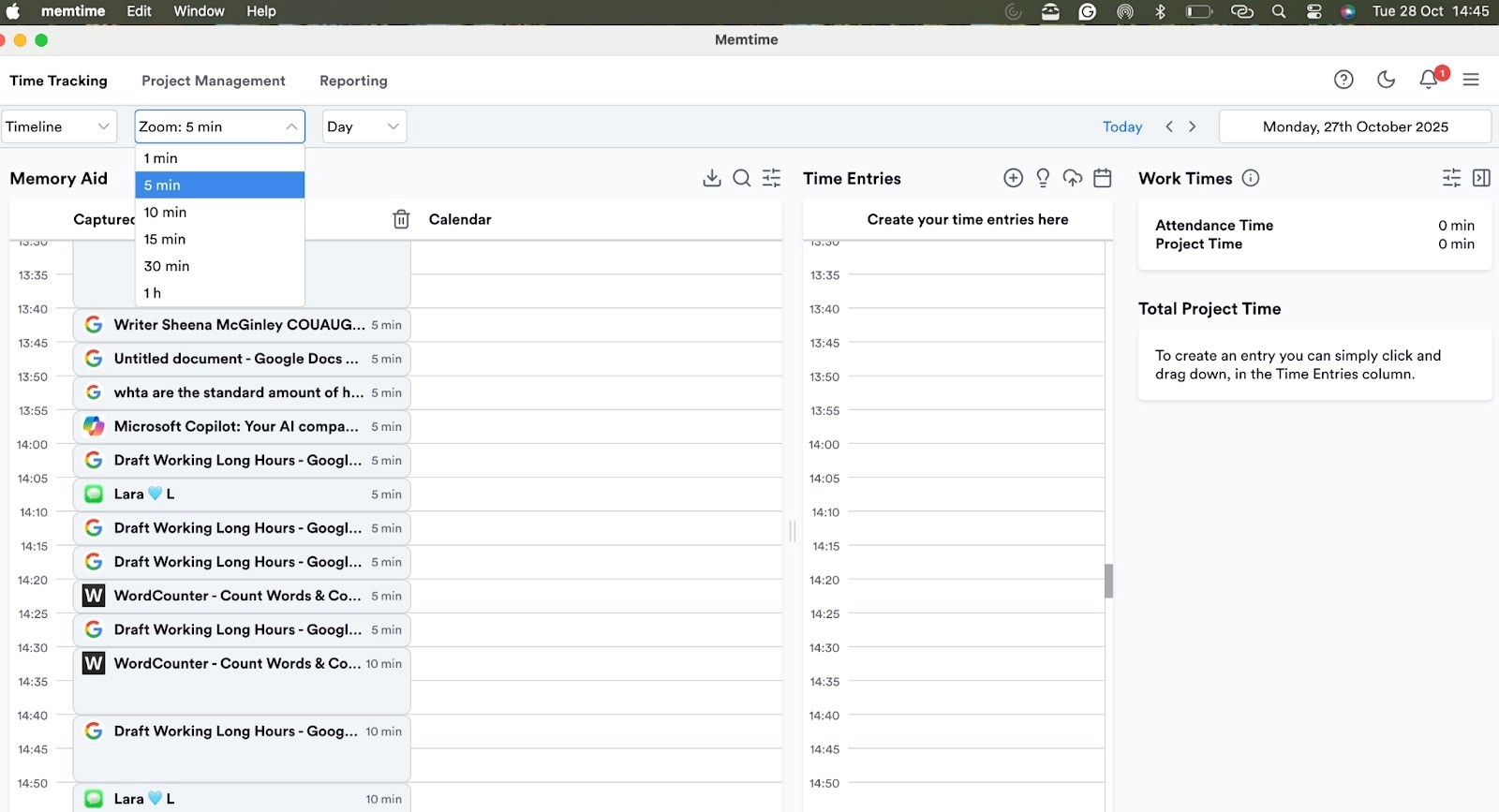This screenshot has width=1499, height=812.
Task: Select 1 min zoom option
Action: (x=220, y=158)
